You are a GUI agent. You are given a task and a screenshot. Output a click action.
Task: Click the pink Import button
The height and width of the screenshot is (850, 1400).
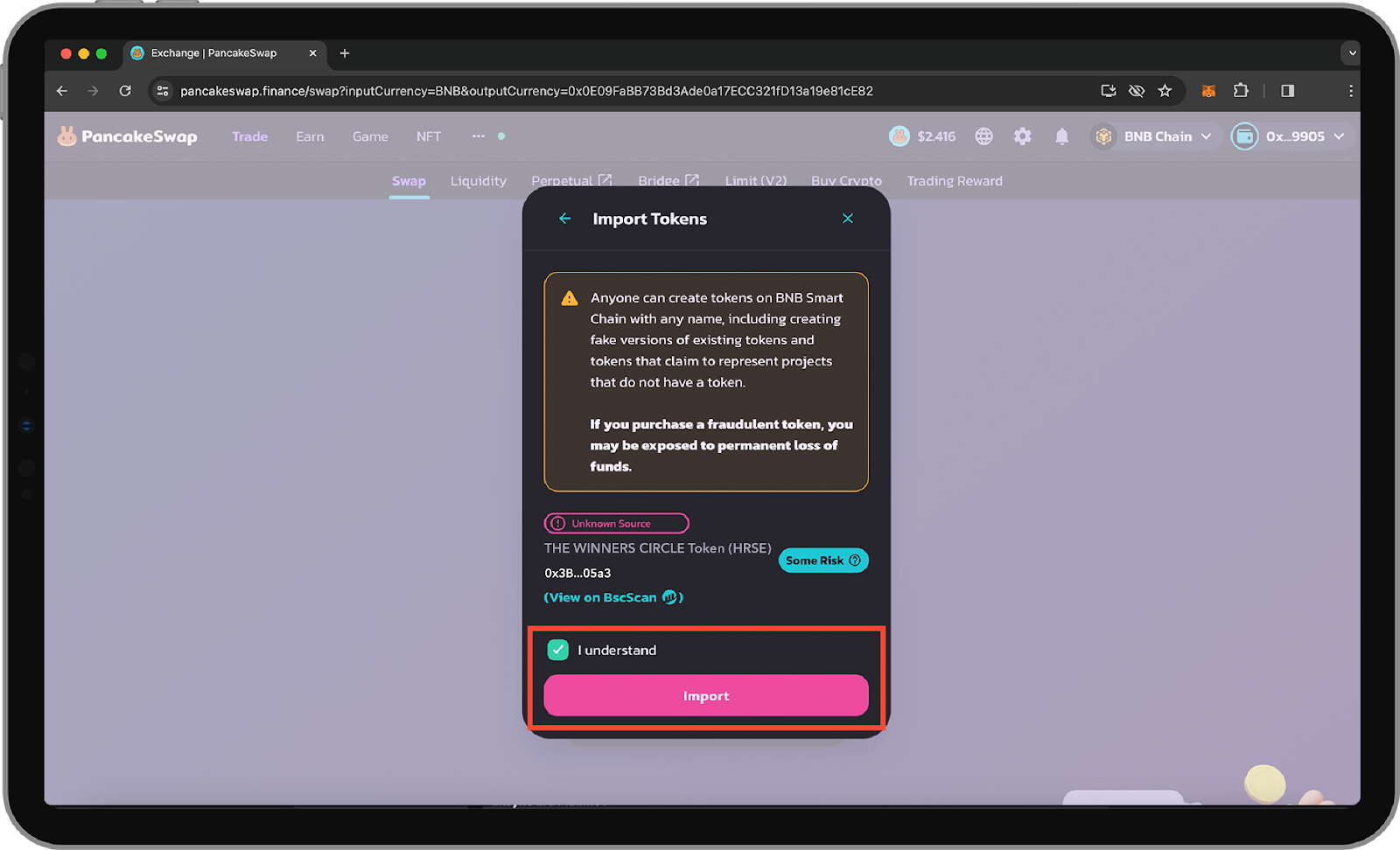(706, 695)
